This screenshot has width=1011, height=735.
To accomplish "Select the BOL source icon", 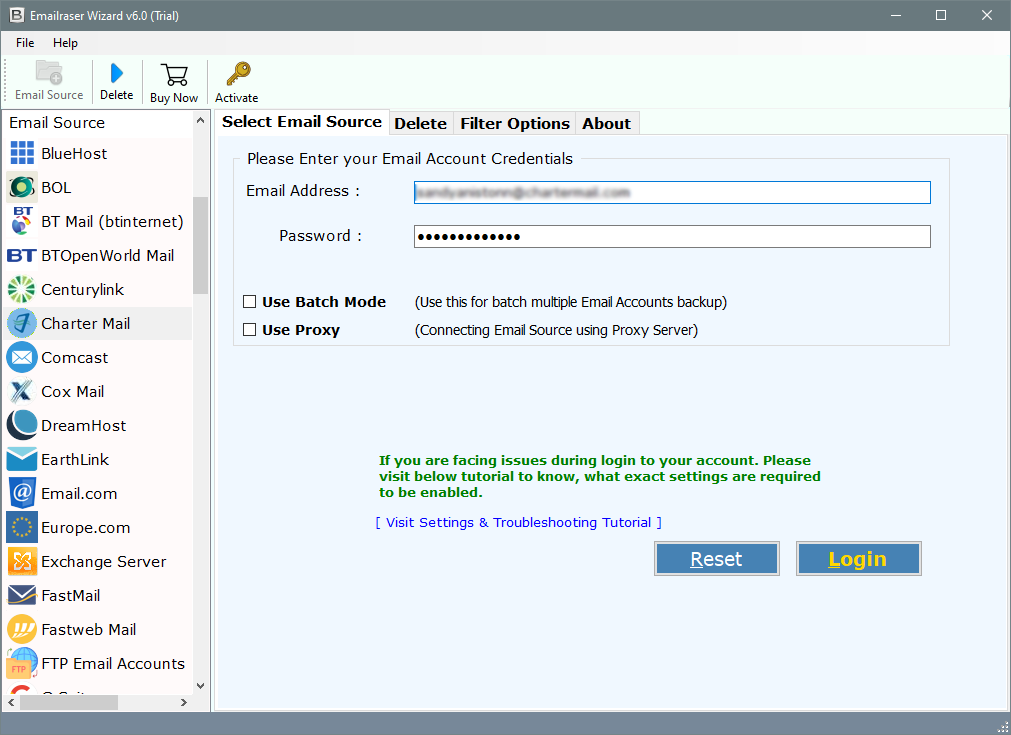I will click(22, 188).
